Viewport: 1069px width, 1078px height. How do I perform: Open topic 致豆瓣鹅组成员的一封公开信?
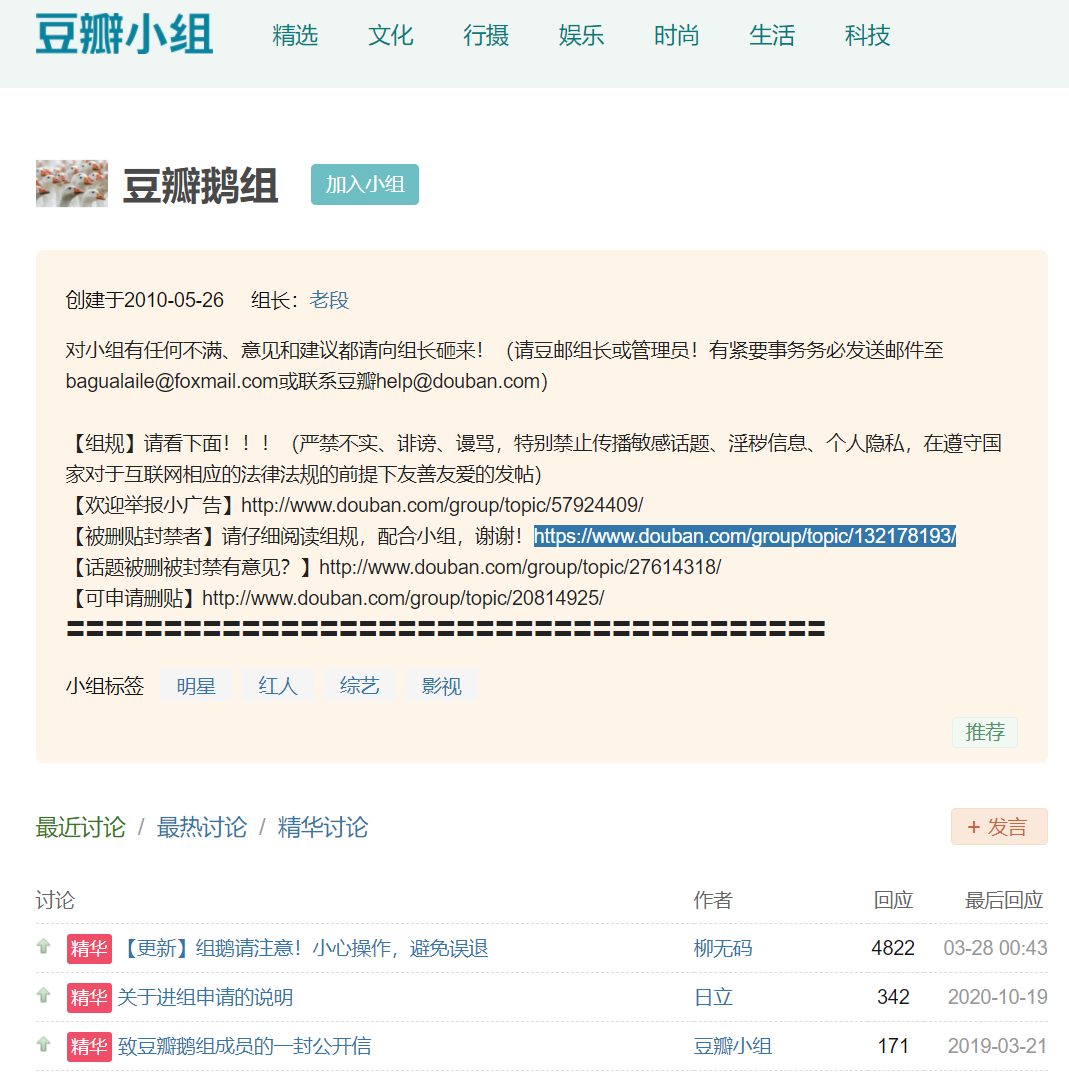[x=244, y=1046]
